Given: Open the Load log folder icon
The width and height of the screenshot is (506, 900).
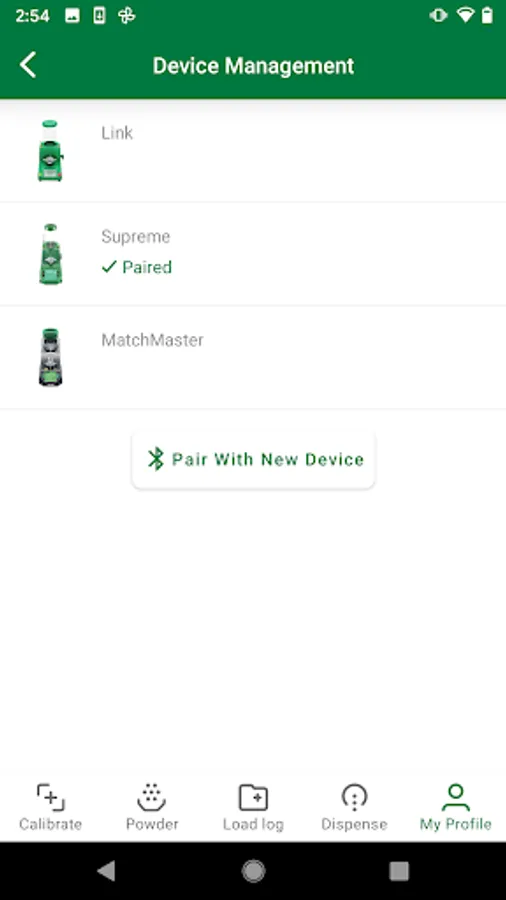Looking at the screenshot, I should [253, 797].
